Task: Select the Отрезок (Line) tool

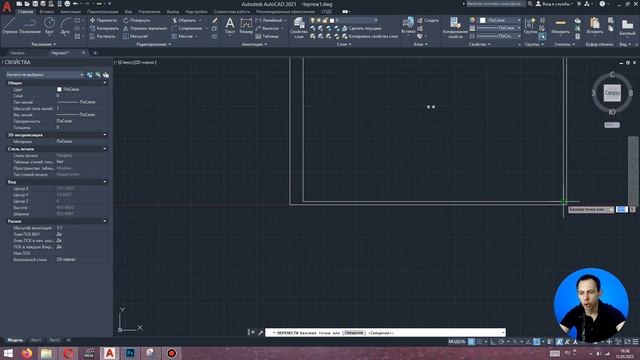Action: click(9, 25)
